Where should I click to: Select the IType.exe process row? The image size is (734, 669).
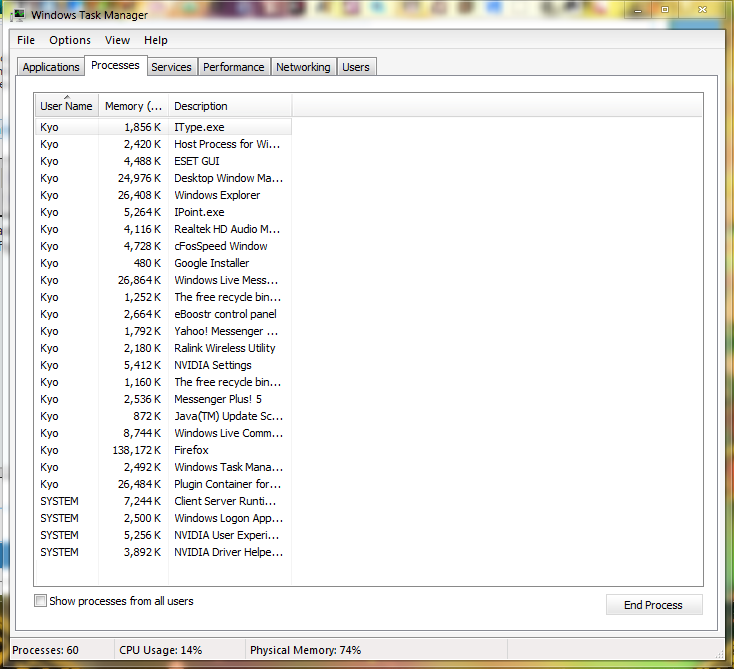tap(163, 127)
